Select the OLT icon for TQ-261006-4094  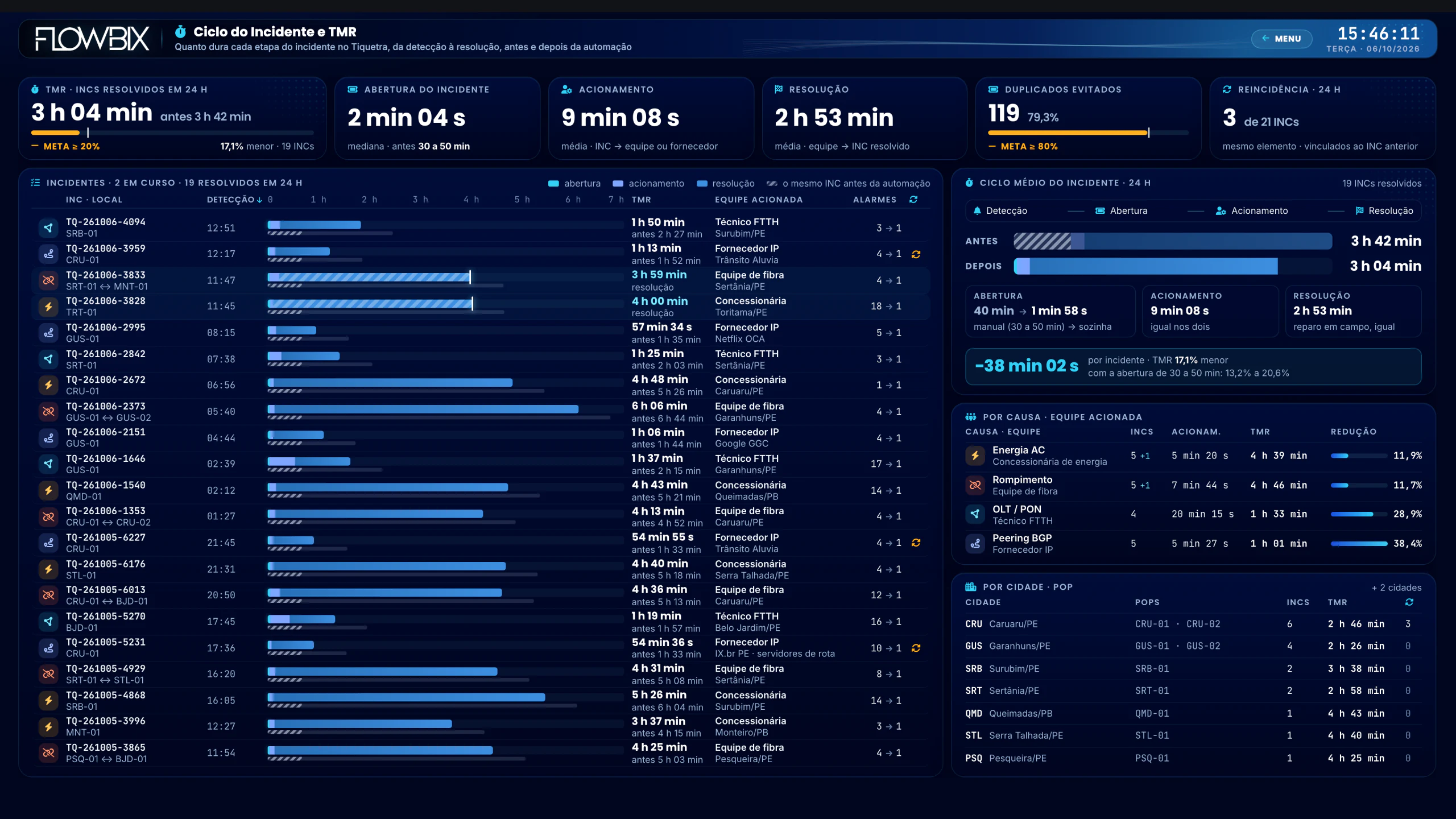pyautogui.click(x=48, y=227)
